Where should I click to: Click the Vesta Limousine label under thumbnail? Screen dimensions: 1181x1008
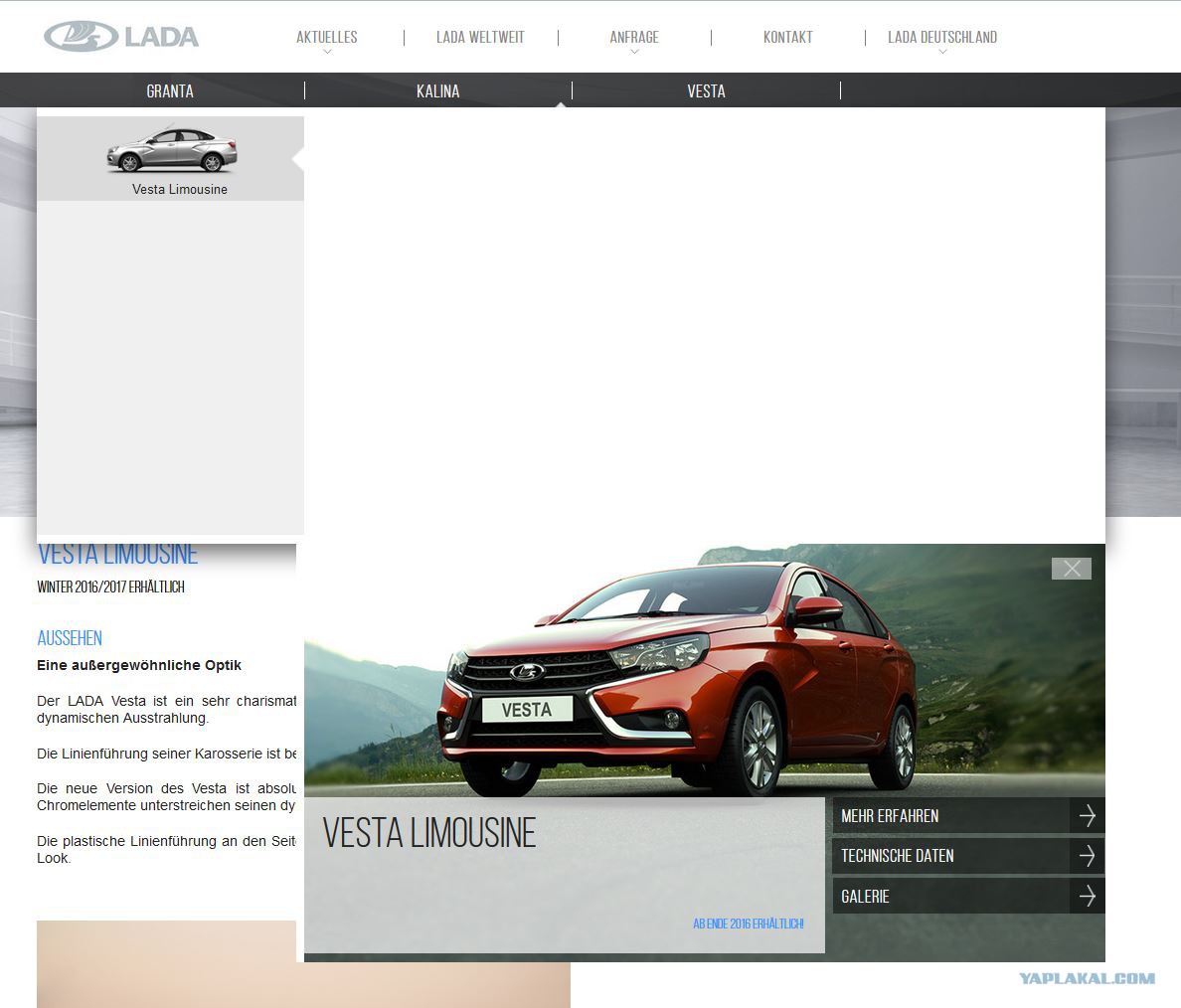point(179,189)
